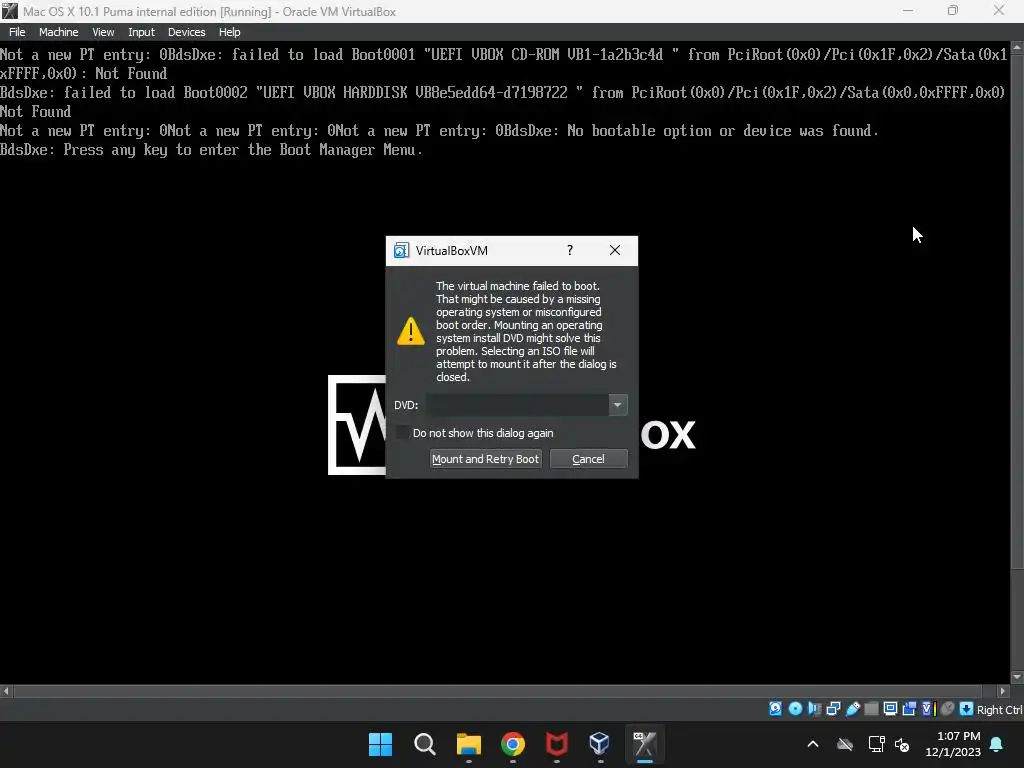The width and height of the screenshot is (1024, 768).
Task: Close the VirtualBoxVM boot failure dialog
Action: tap(615, 250)
